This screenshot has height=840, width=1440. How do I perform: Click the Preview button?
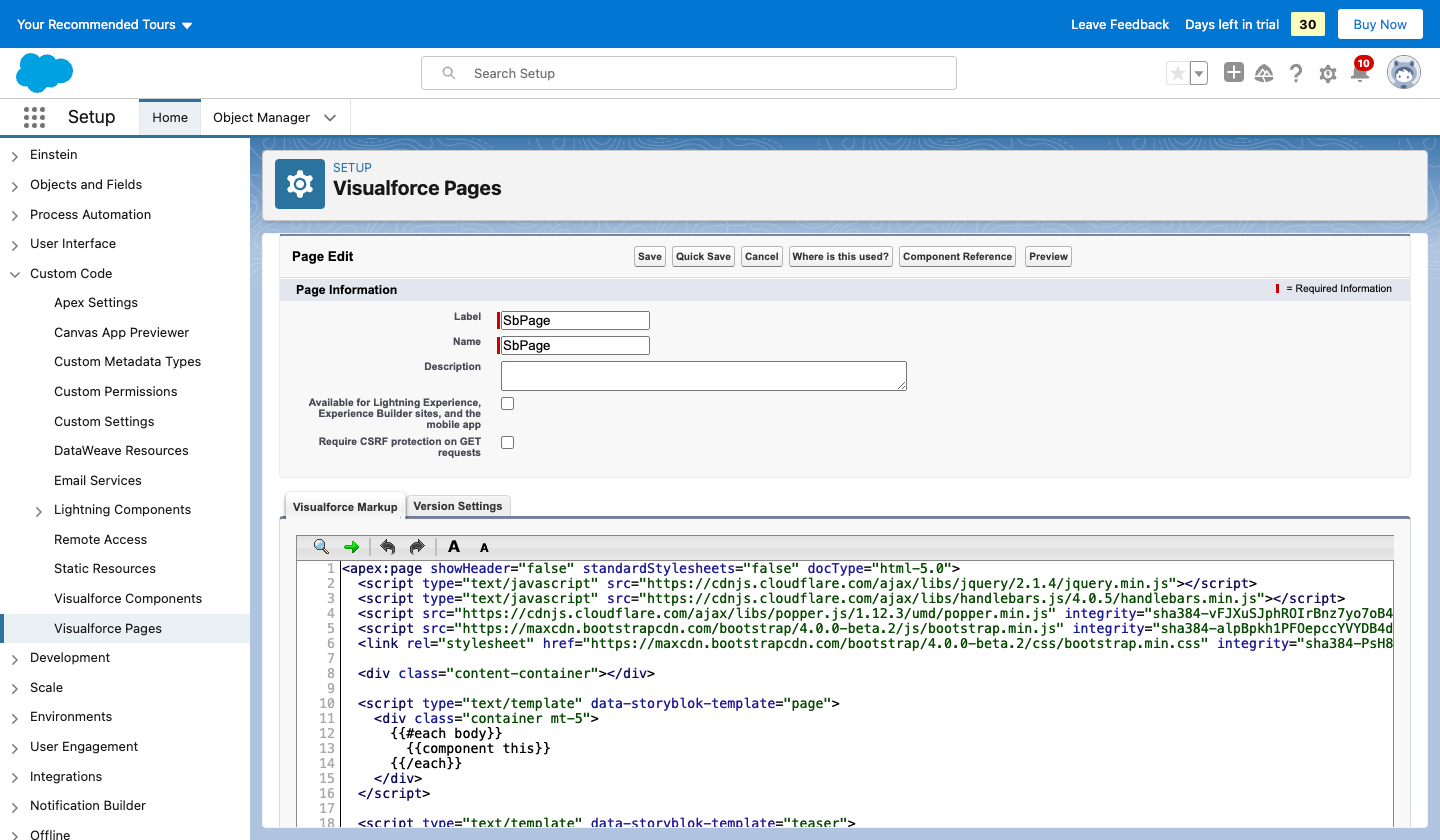[1049, 257]
